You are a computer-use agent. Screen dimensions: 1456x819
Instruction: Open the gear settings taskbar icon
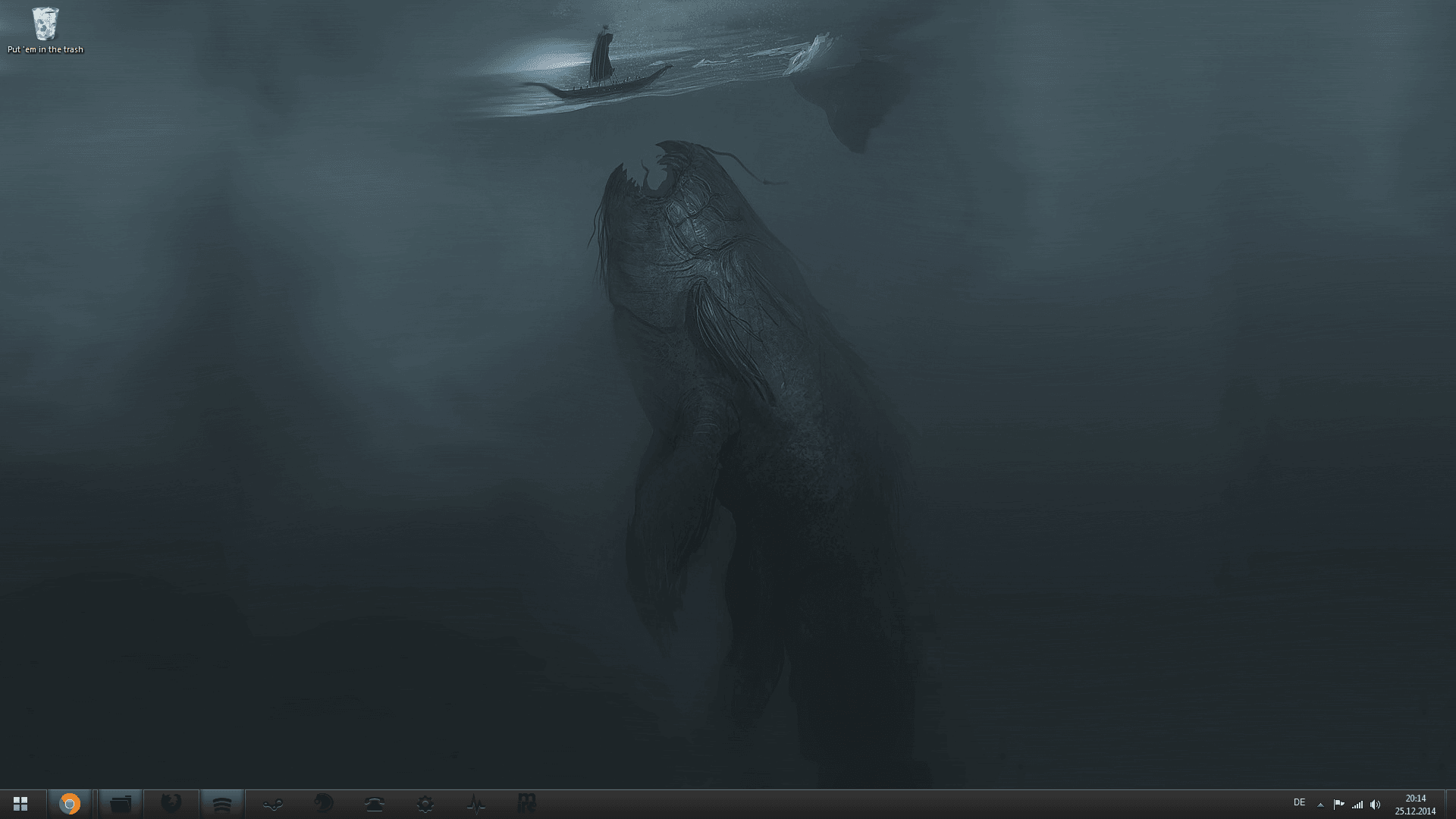pyautogui.click(x=425, y=804)
